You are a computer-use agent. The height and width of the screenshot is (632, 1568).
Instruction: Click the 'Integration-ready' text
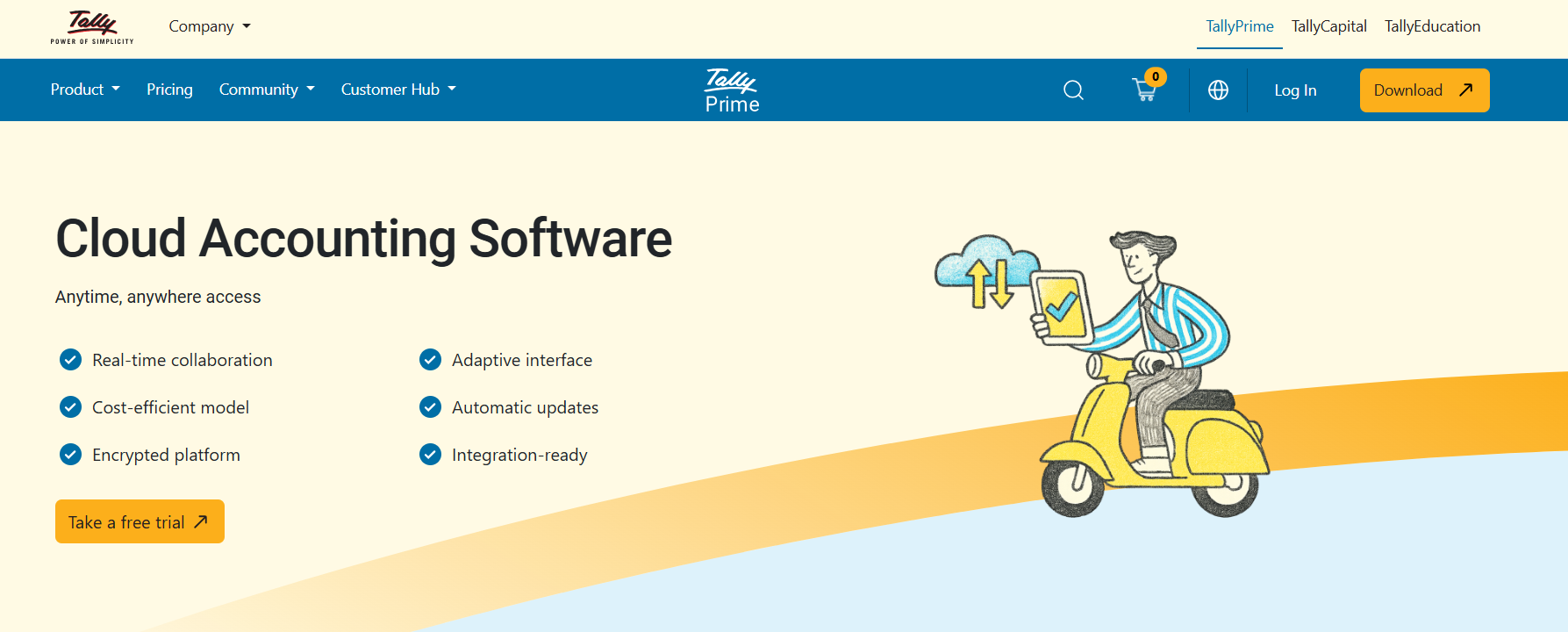519,455
